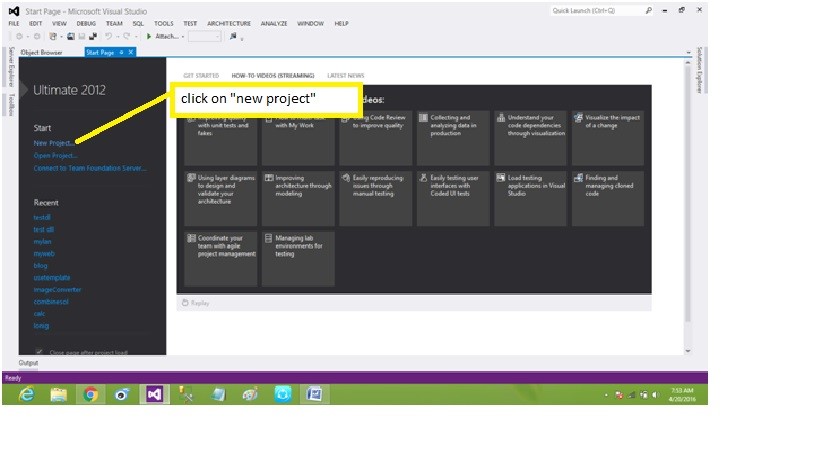This screenshot has width=819, height=460.
Task: Open video Easily reproducing issues through manual testing
Action: point(376,198)
